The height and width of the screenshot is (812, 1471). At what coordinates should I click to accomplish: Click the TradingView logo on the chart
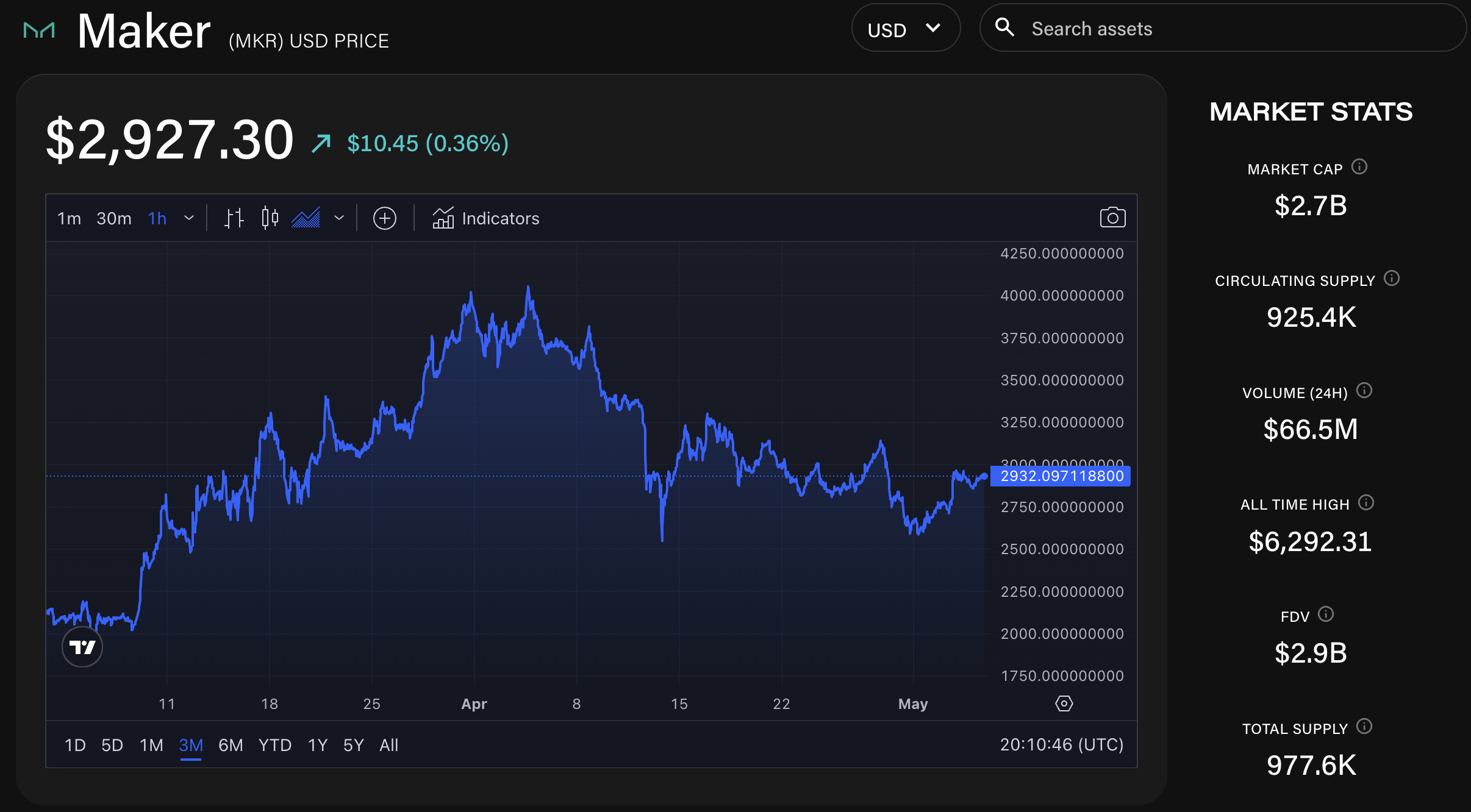[82, 647]
